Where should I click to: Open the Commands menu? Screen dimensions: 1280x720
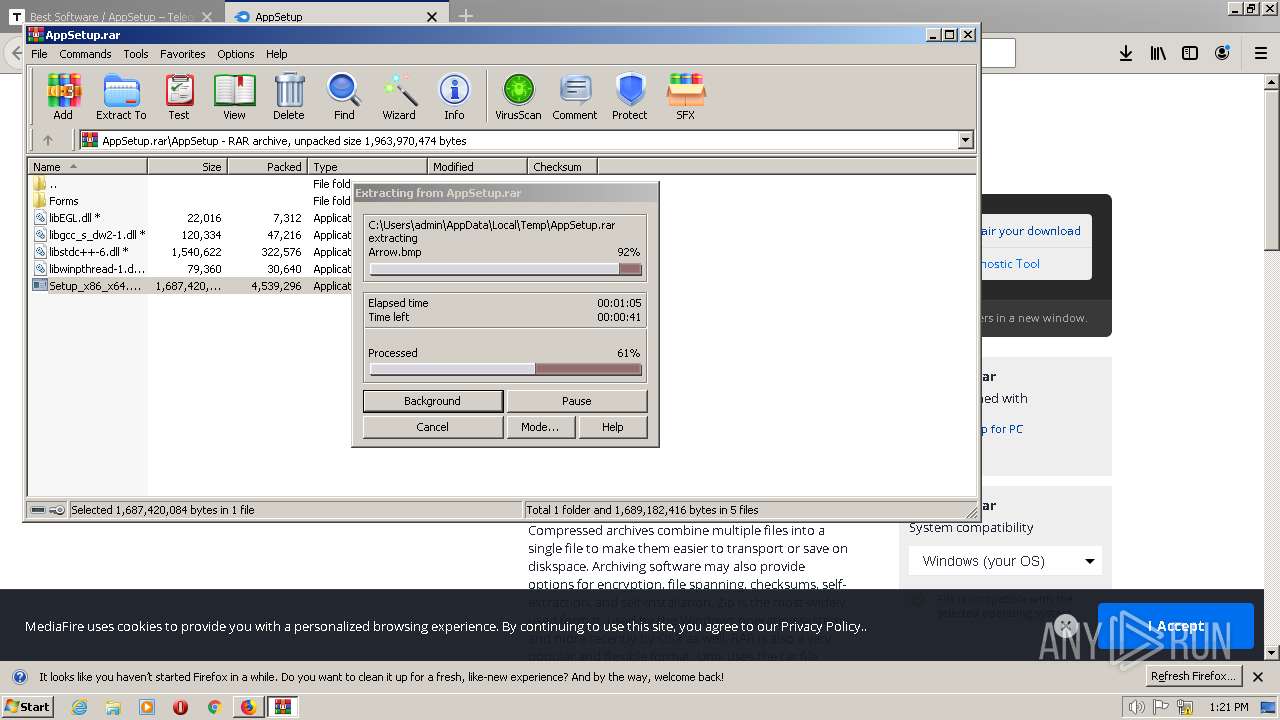(x=85, y=54)
